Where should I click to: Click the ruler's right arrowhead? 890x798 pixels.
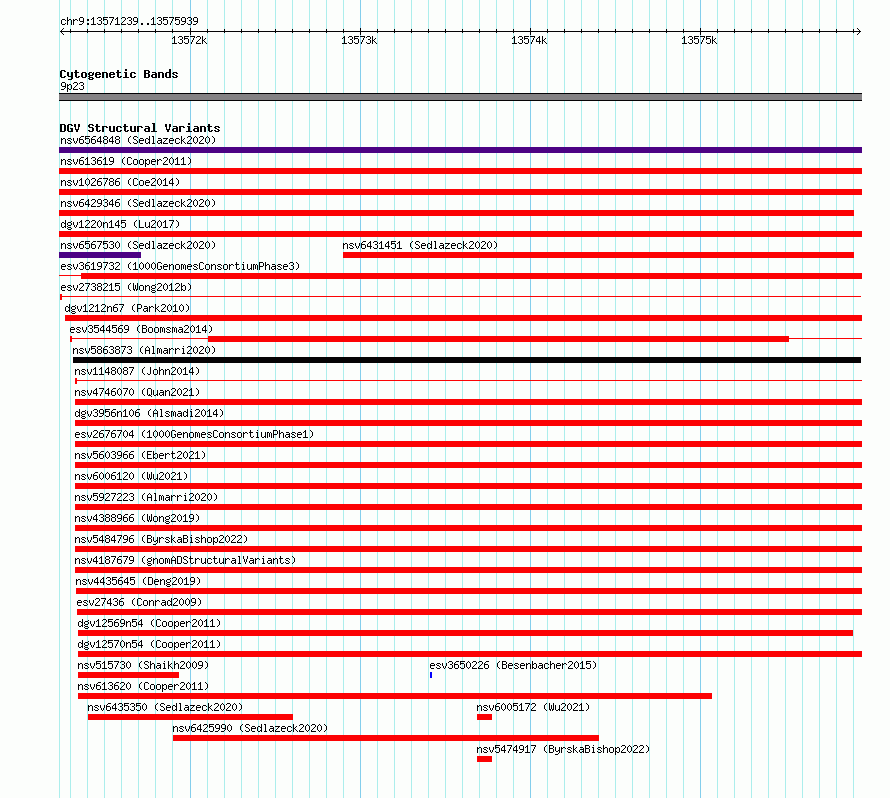[x=858, y=31]
